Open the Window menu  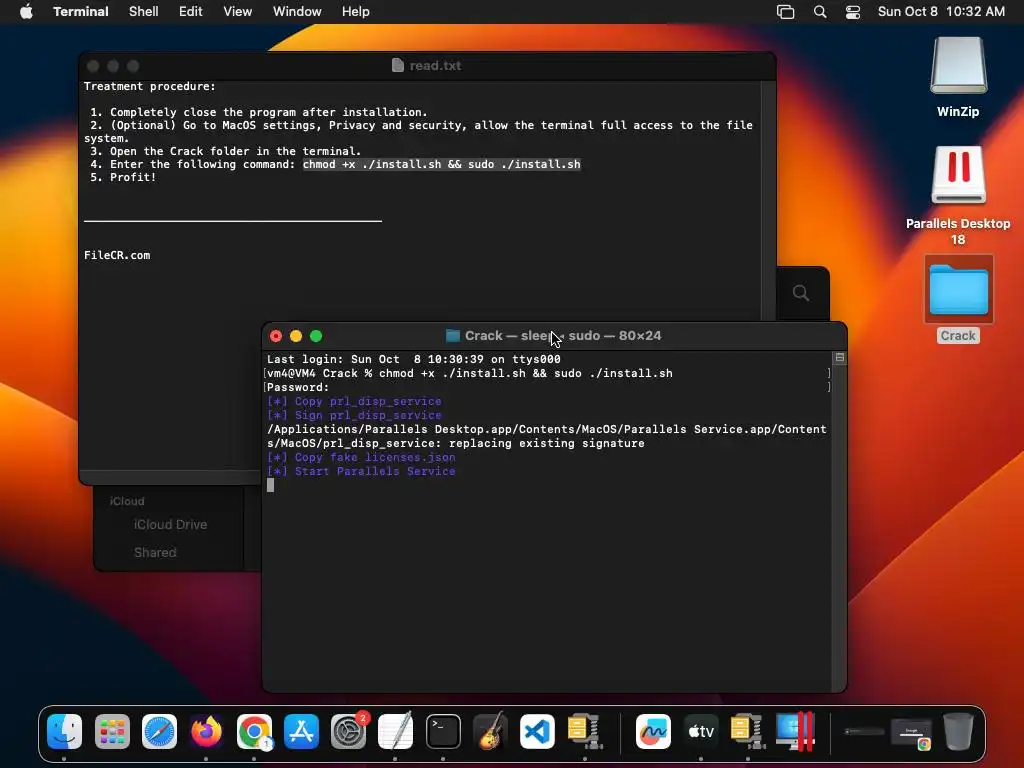[x=297, y=12]
